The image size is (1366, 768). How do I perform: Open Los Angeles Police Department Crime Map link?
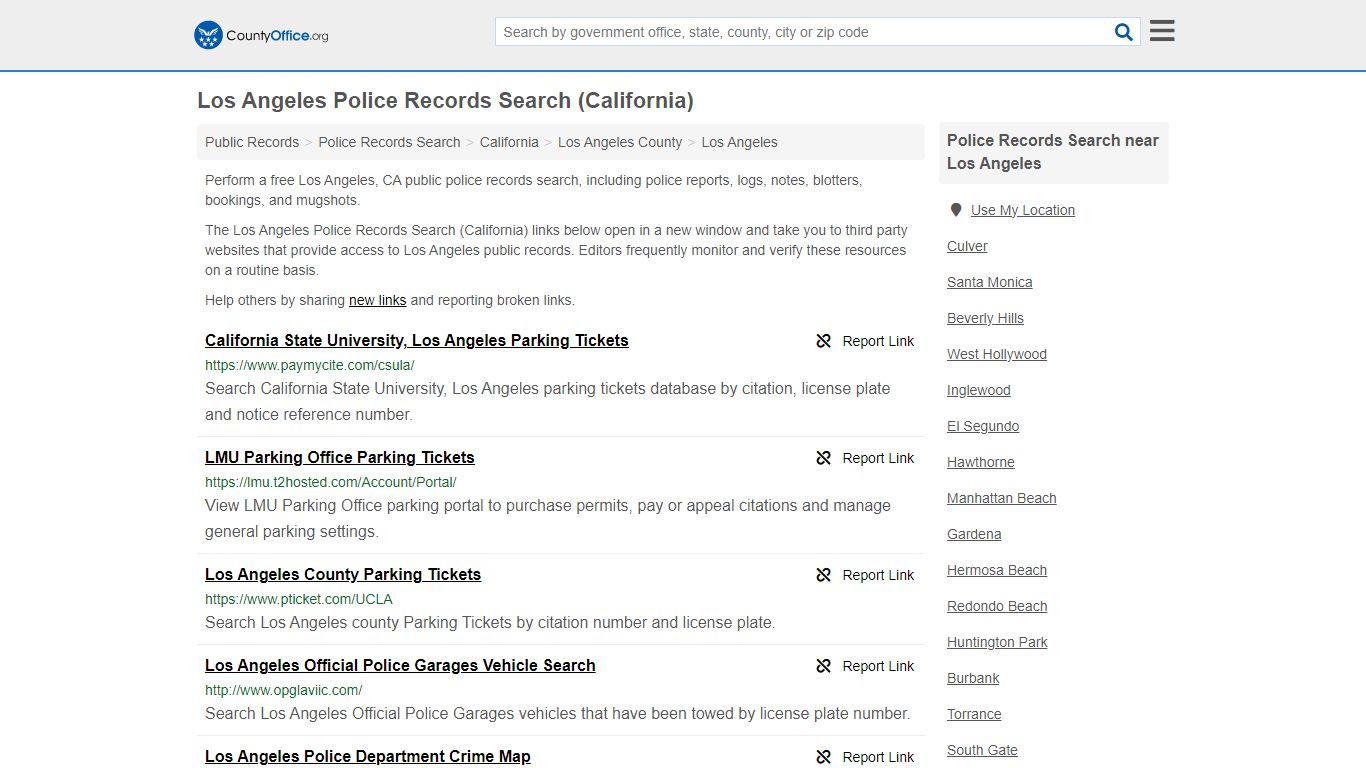coord(368,756)
